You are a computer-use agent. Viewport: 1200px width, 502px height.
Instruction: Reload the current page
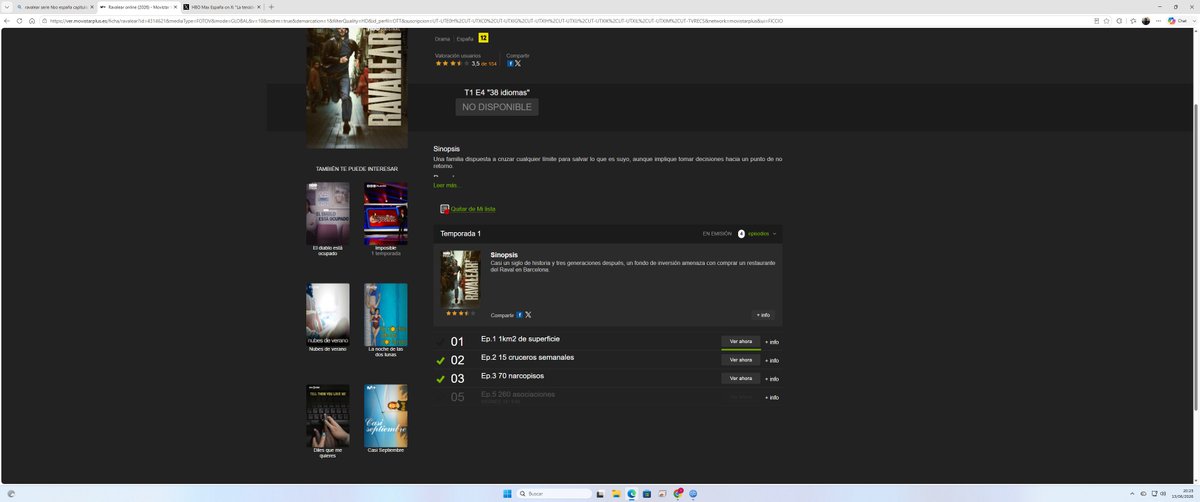click(x=21, y=20)
